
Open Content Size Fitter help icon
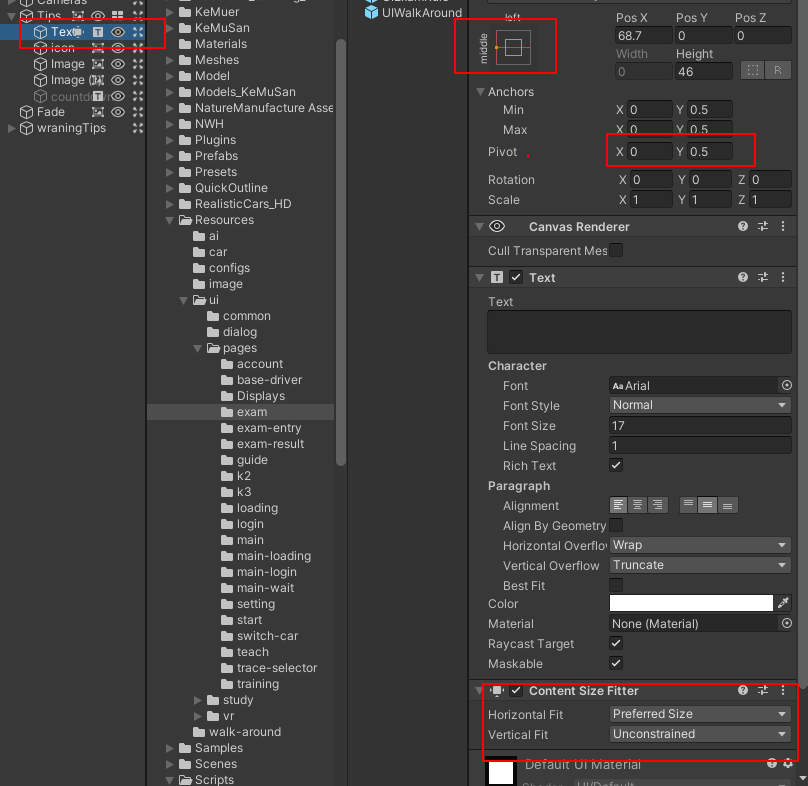pos(743,690)
